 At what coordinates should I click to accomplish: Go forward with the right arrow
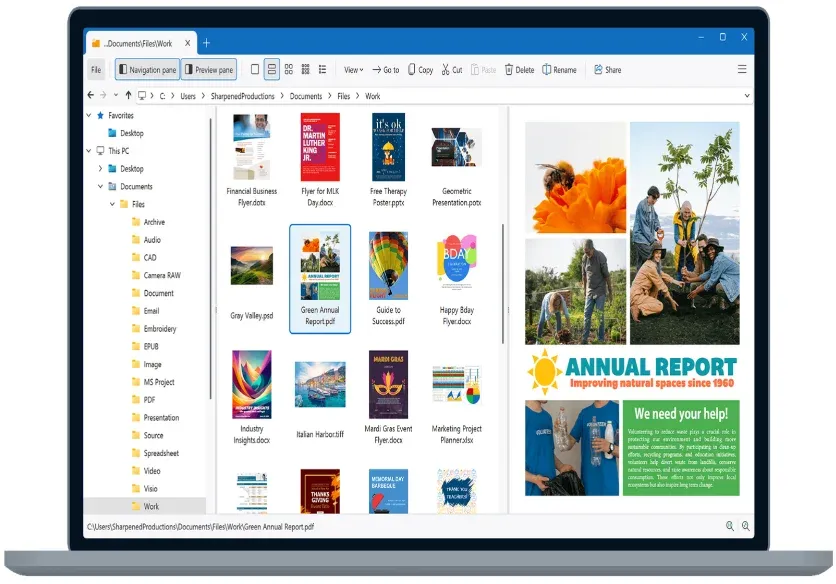(103, 95)
